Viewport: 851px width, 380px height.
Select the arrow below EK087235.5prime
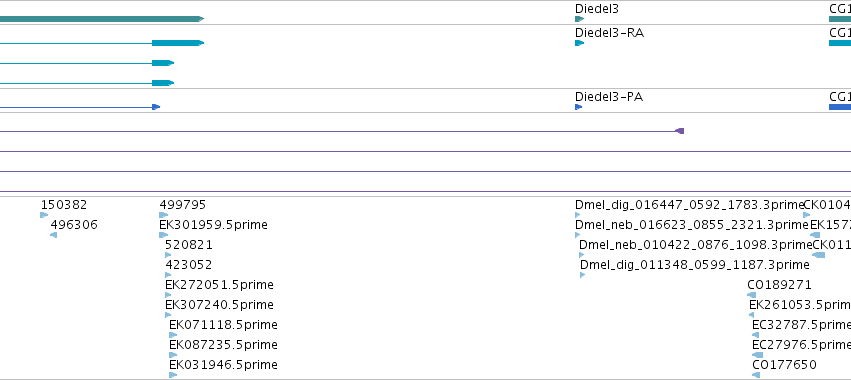click(x=173, y=355)
